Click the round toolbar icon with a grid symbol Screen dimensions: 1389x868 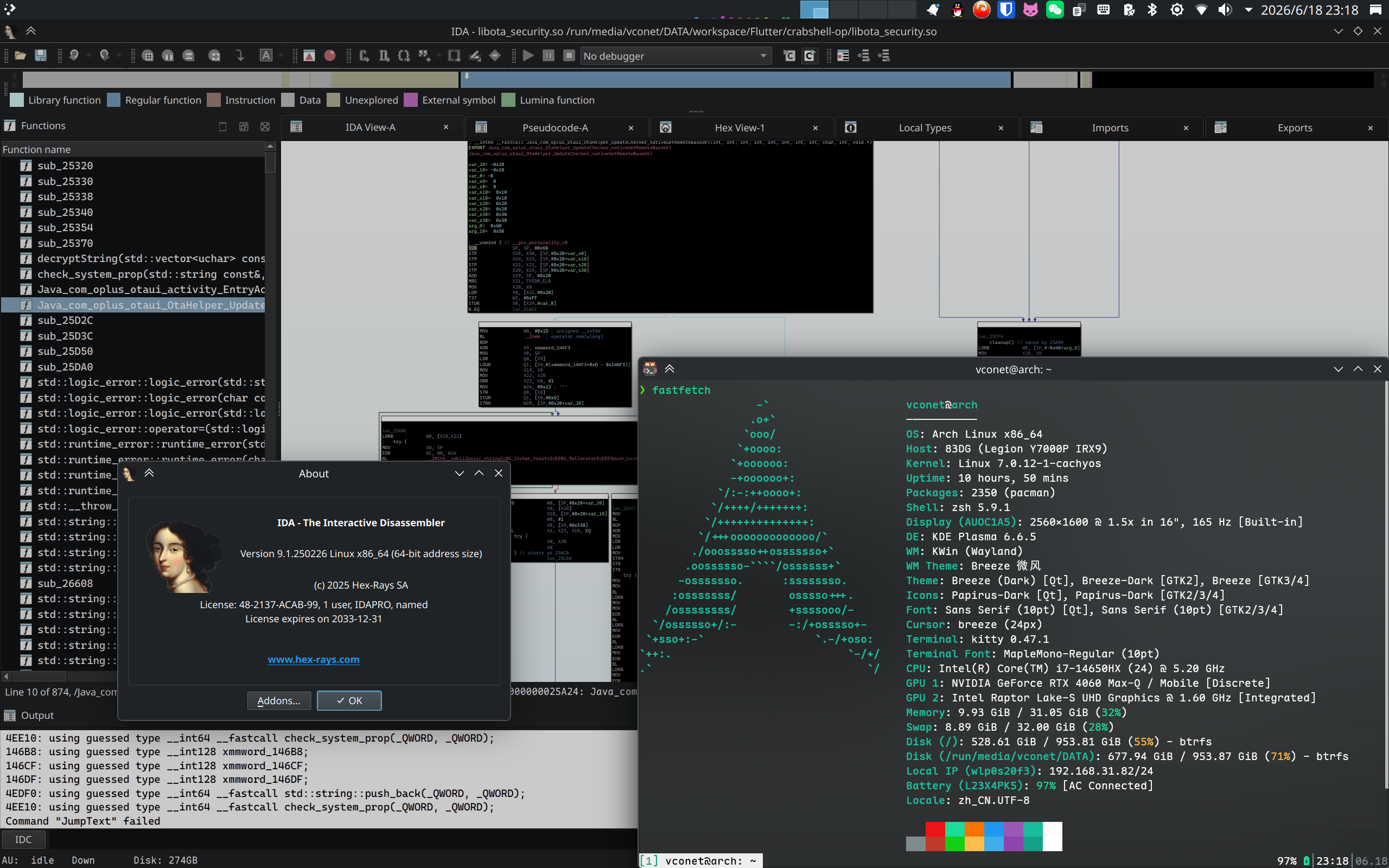148,56
